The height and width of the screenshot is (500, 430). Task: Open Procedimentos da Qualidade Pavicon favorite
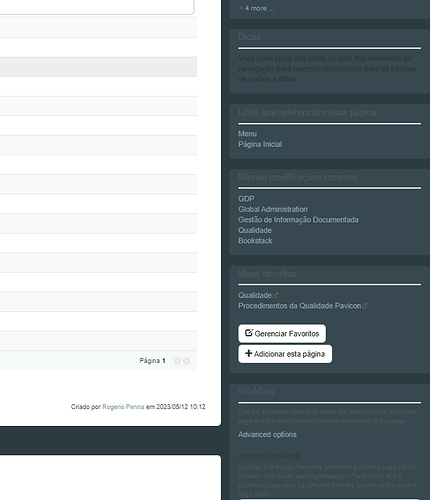click(300, 306)
